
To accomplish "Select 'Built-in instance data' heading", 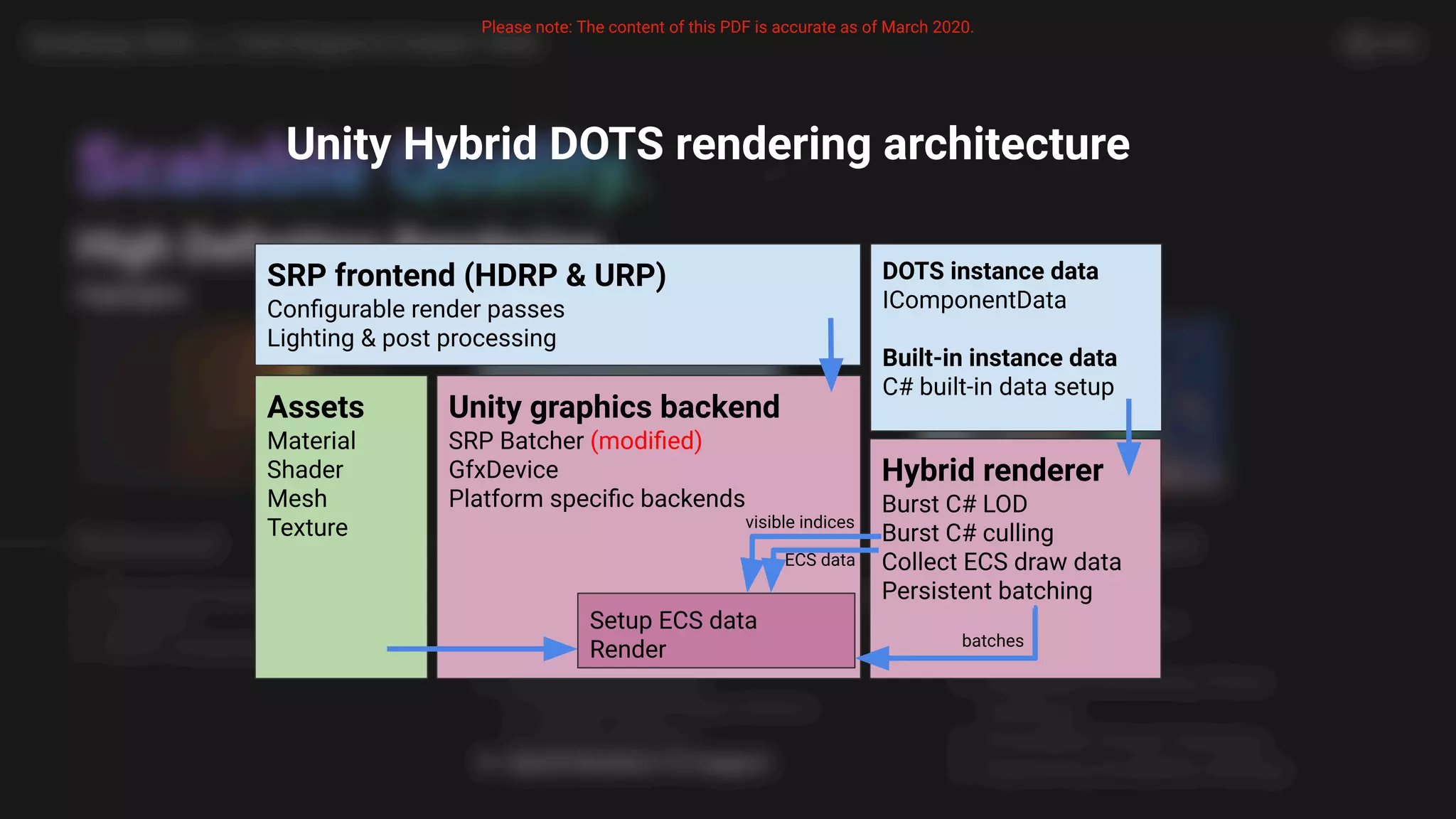I will pyautogui.click(x=1000, y=358).
